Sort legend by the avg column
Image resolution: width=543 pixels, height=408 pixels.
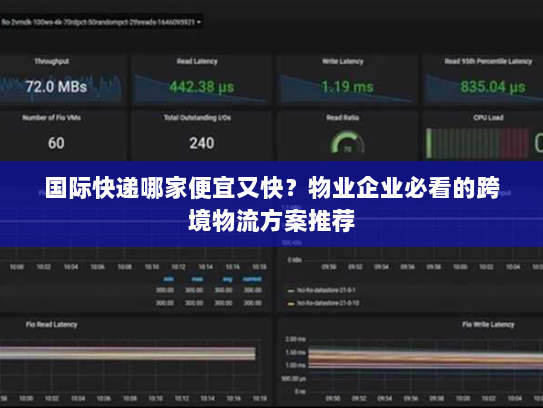[x=227, y=279]
